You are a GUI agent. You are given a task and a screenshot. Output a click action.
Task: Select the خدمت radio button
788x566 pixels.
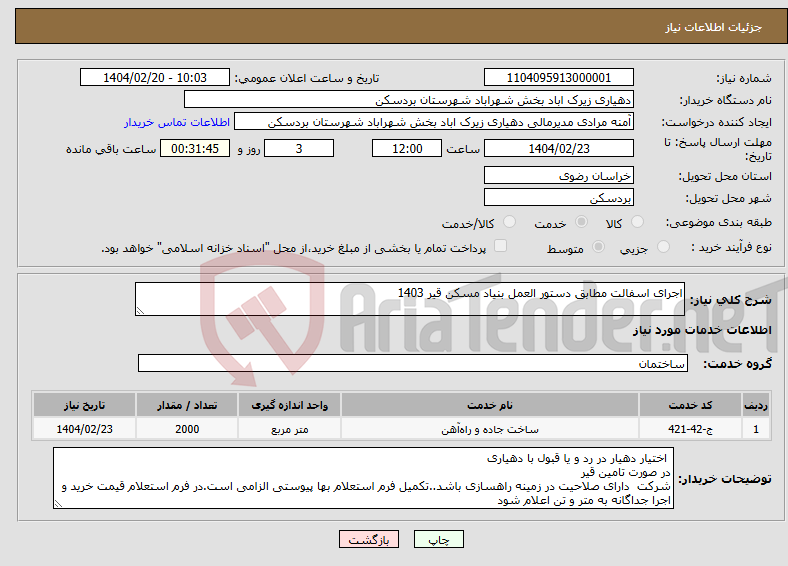(x=581, y=222)
